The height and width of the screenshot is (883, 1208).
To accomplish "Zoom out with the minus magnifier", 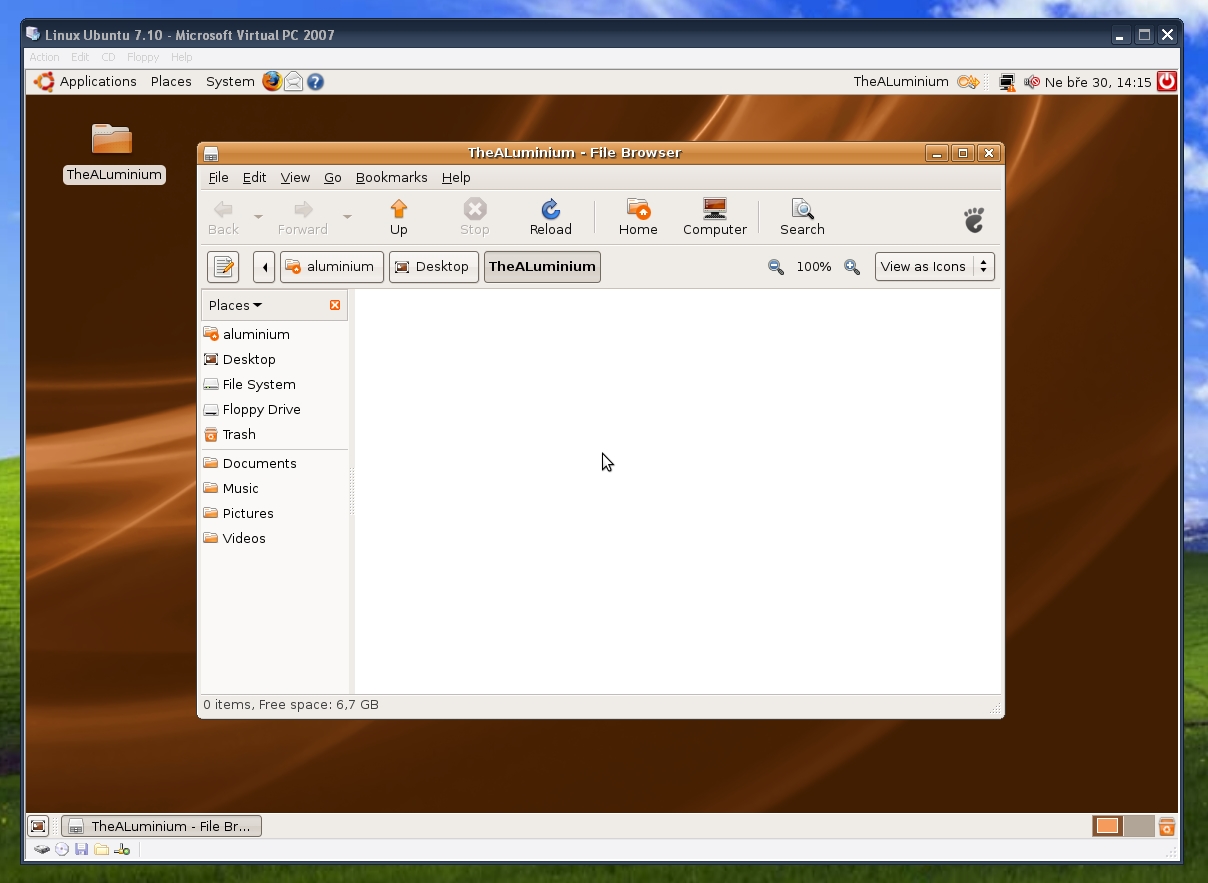I will 776,267.
